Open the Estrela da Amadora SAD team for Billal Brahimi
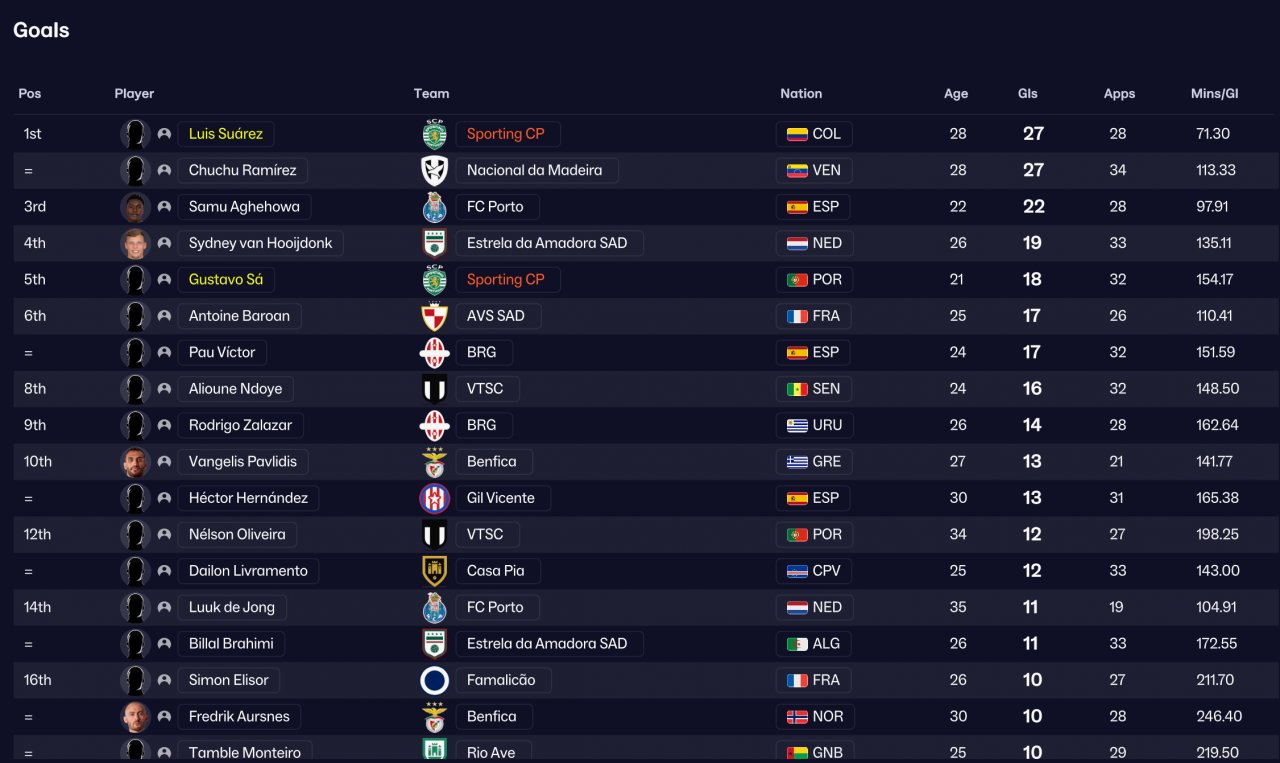Viewport: 1280px width, 763px height. tap(547, 644)
